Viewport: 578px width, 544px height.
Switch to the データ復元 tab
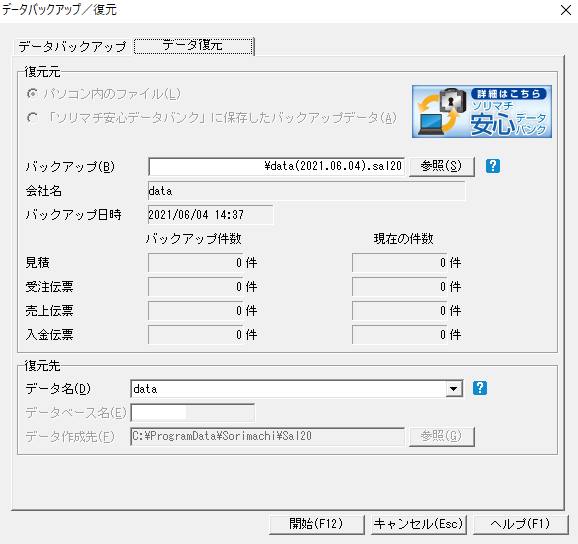click(194, 46)
